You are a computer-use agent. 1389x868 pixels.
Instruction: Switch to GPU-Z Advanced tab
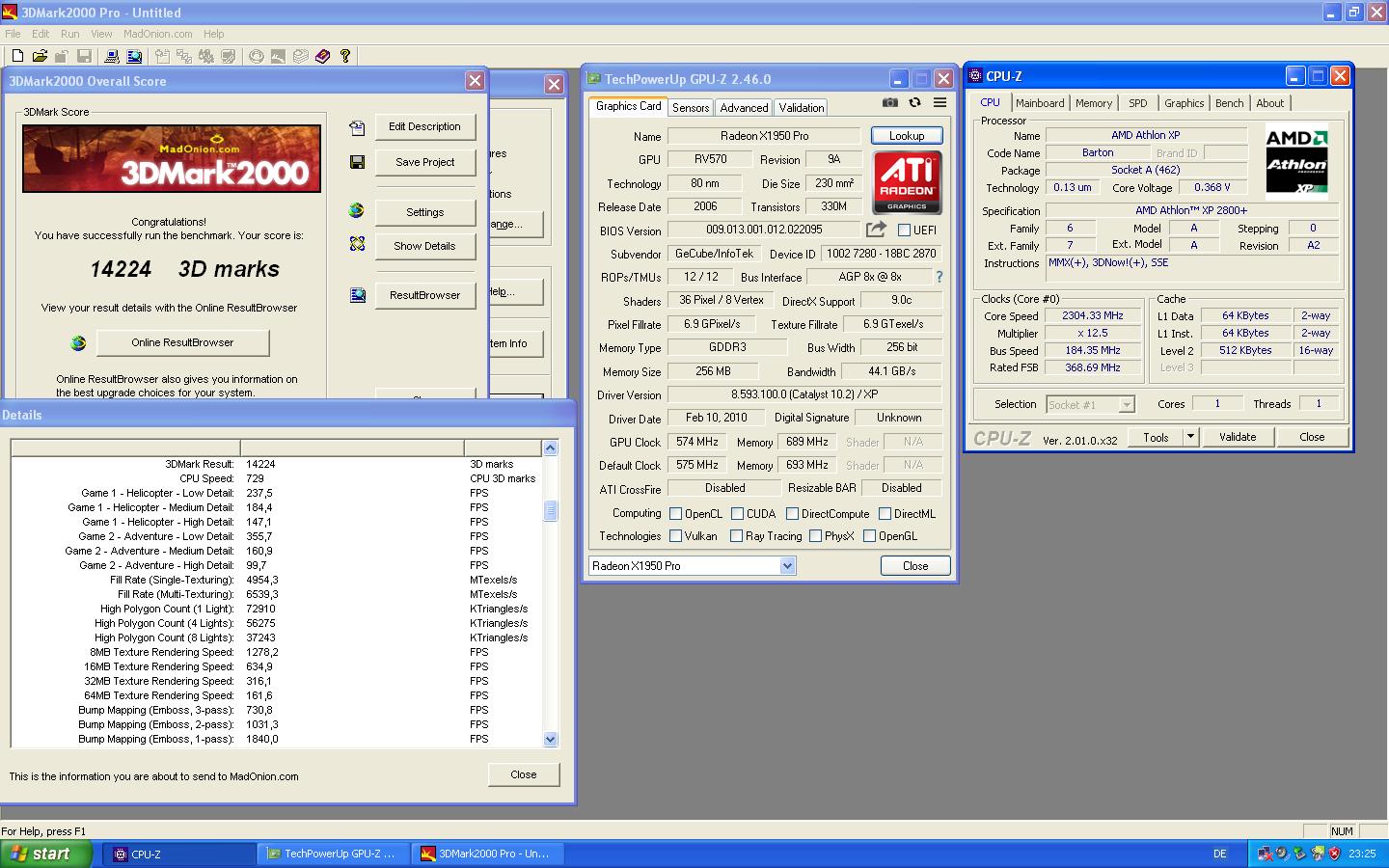pos(744,108)
